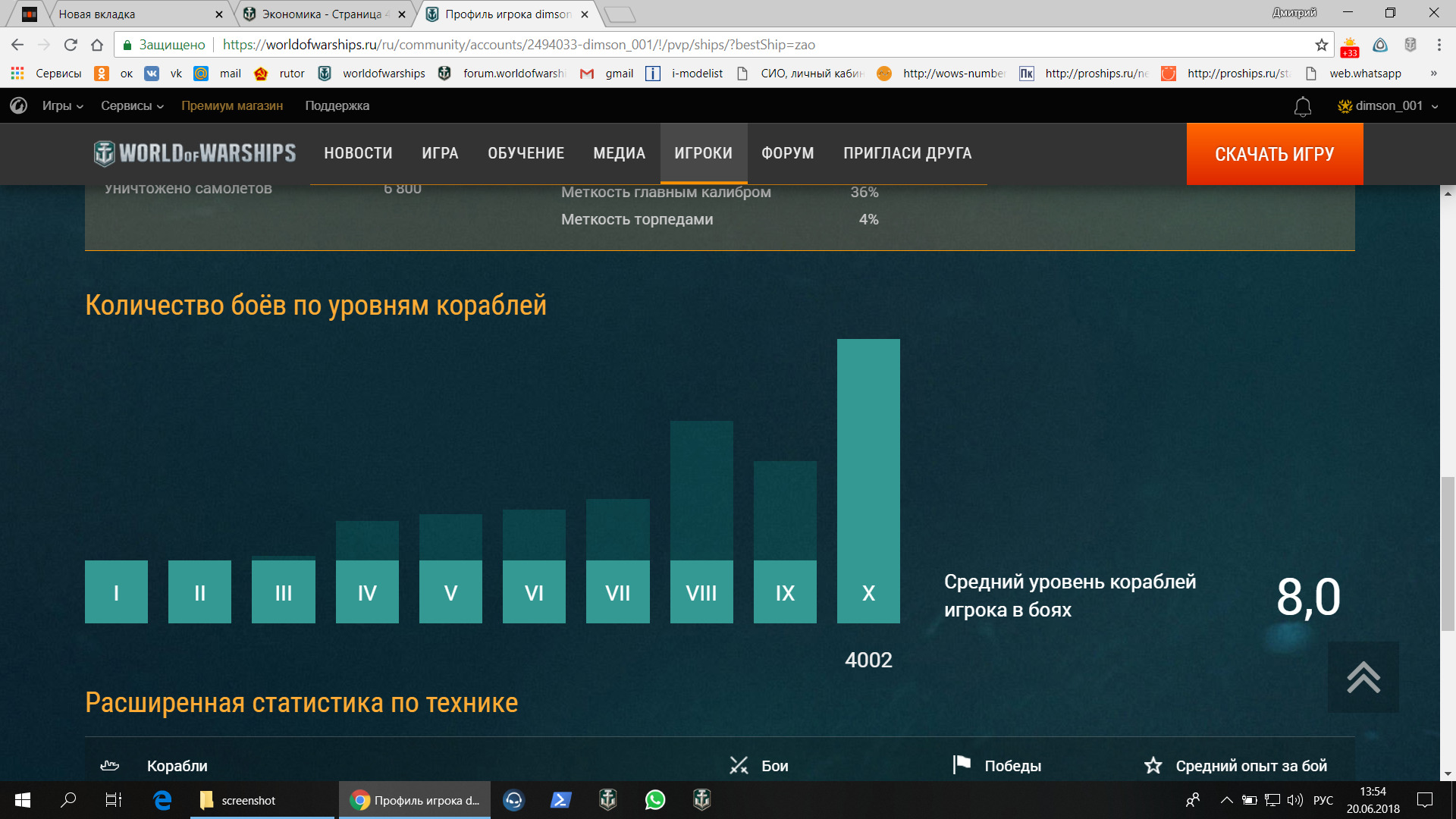Click the home page icon
Image resolution: width=1456 pixels, height=819 pixels.
pos(97,45)
